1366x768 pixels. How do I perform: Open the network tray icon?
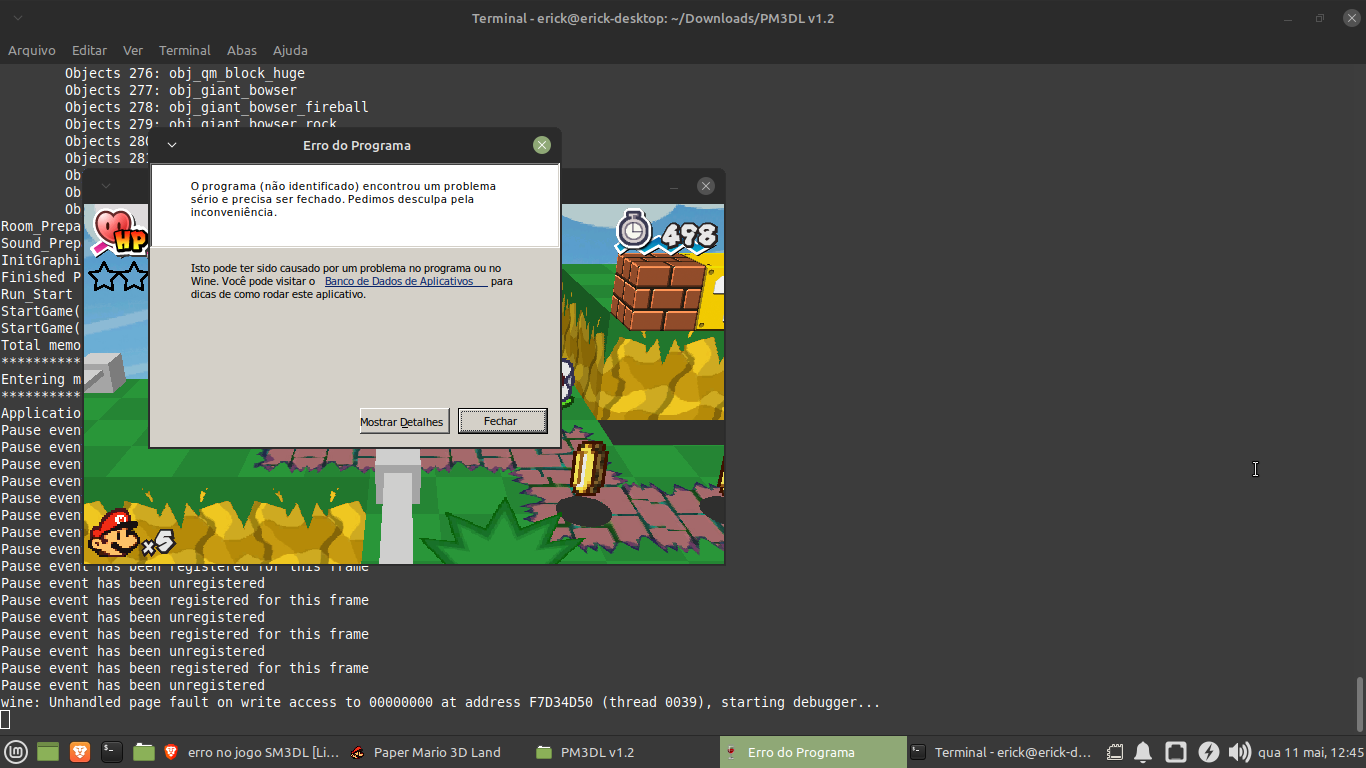pyautogui.click(x=1176, y=752)
